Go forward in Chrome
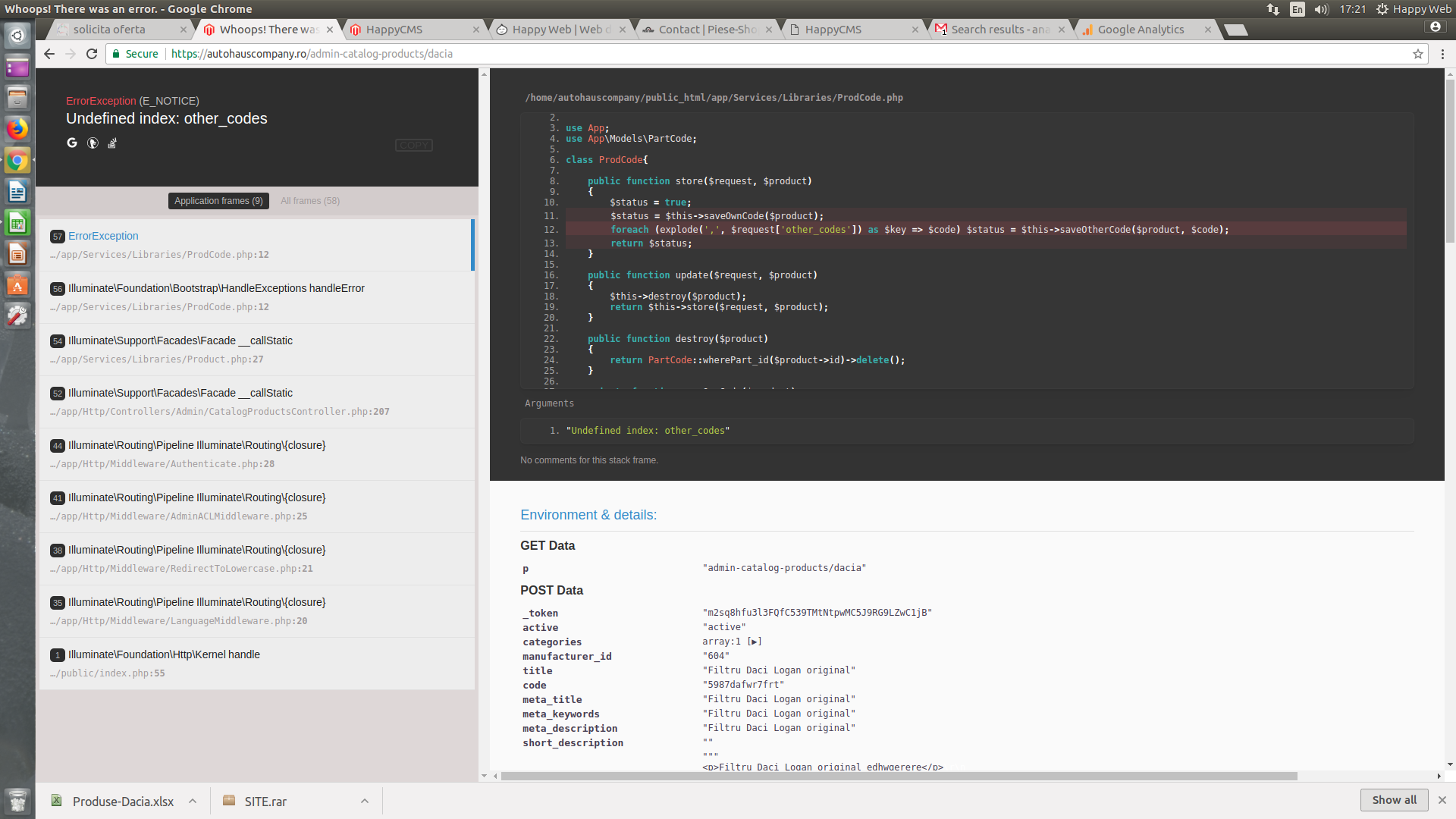The image size is (1456, 819). click(x=71, y=54)
